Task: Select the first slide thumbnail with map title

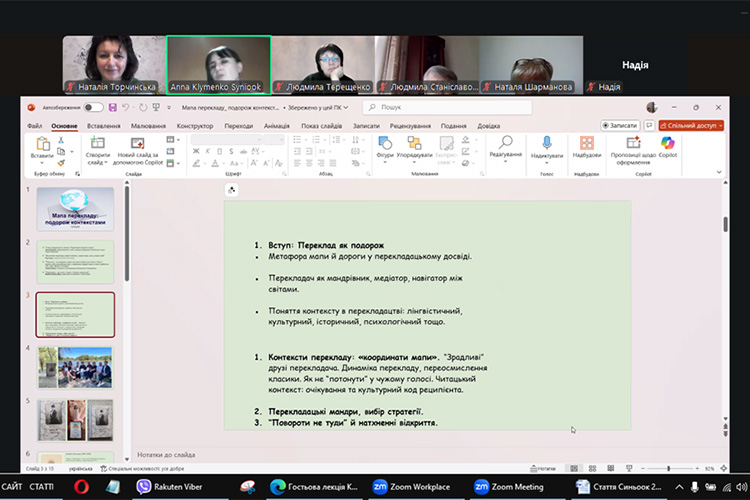Action: coord(76,209)
